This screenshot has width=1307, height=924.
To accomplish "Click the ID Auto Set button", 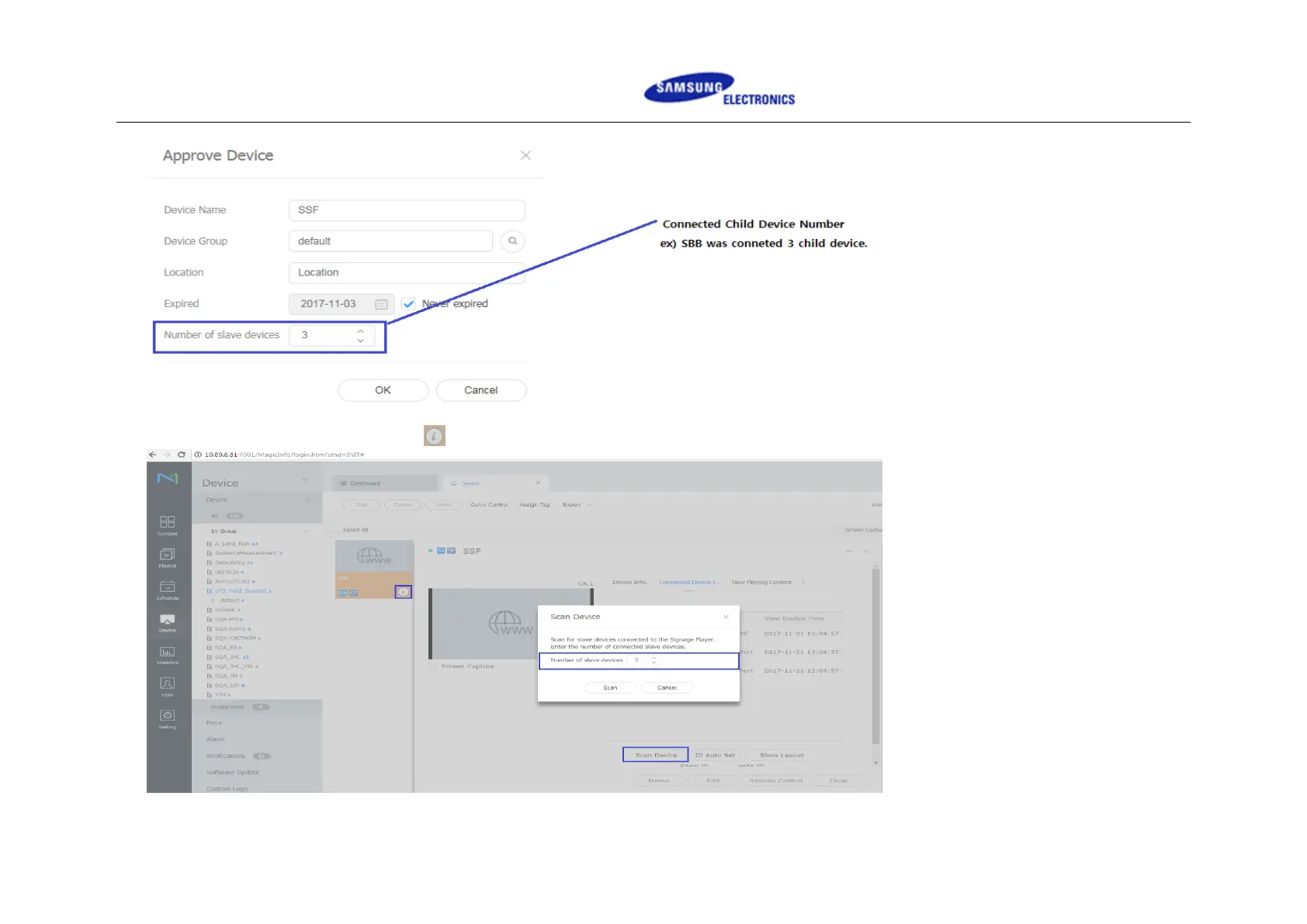I will coord(715,755).
